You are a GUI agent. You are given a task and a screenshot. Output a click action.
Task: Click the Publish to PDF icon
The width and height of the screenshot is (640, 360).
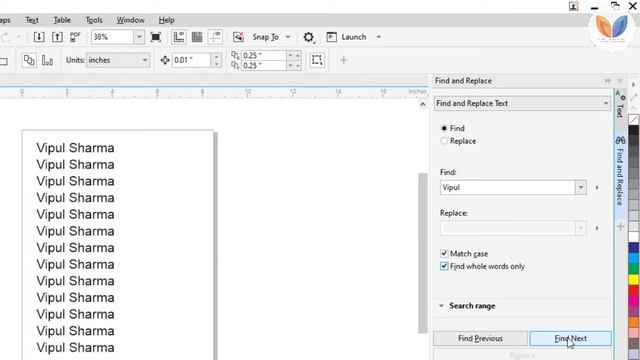pos(75,37)
